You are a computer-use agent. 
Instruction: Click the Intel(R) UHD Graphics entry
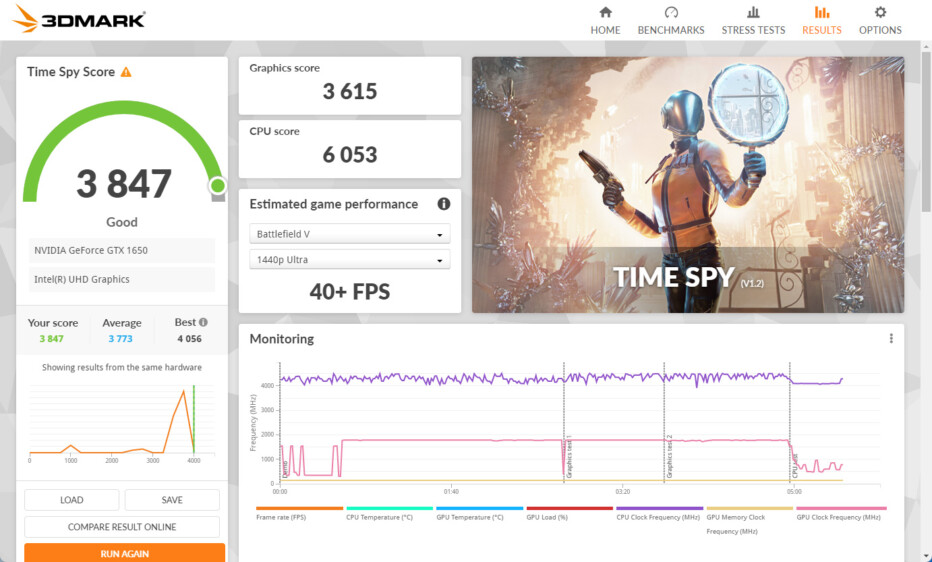pyautogui.click(x=122, y=279)
